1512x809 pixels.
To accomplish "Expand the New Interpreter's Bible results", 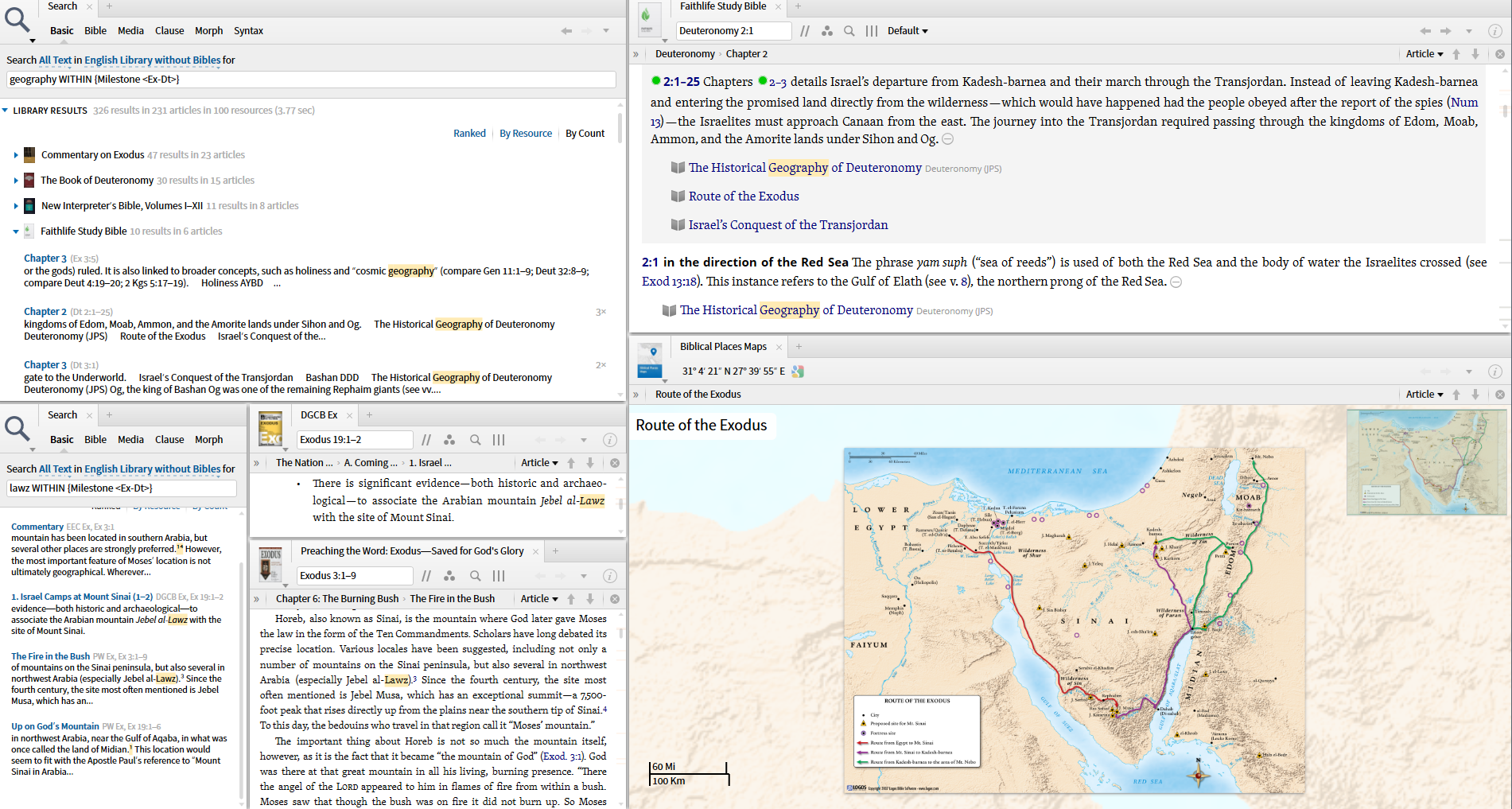I will pos(15,206).
